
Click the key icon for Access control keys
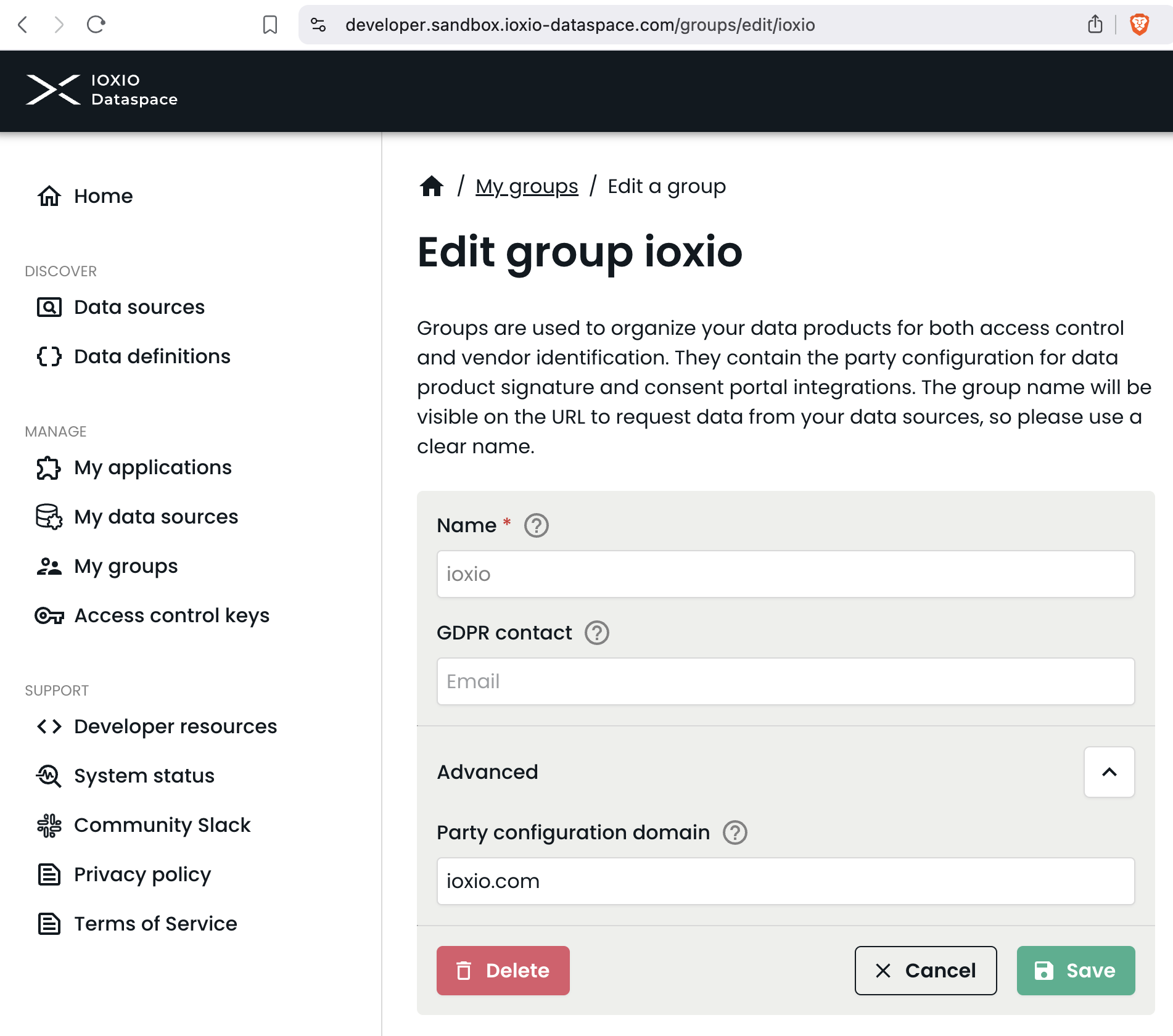49,615
